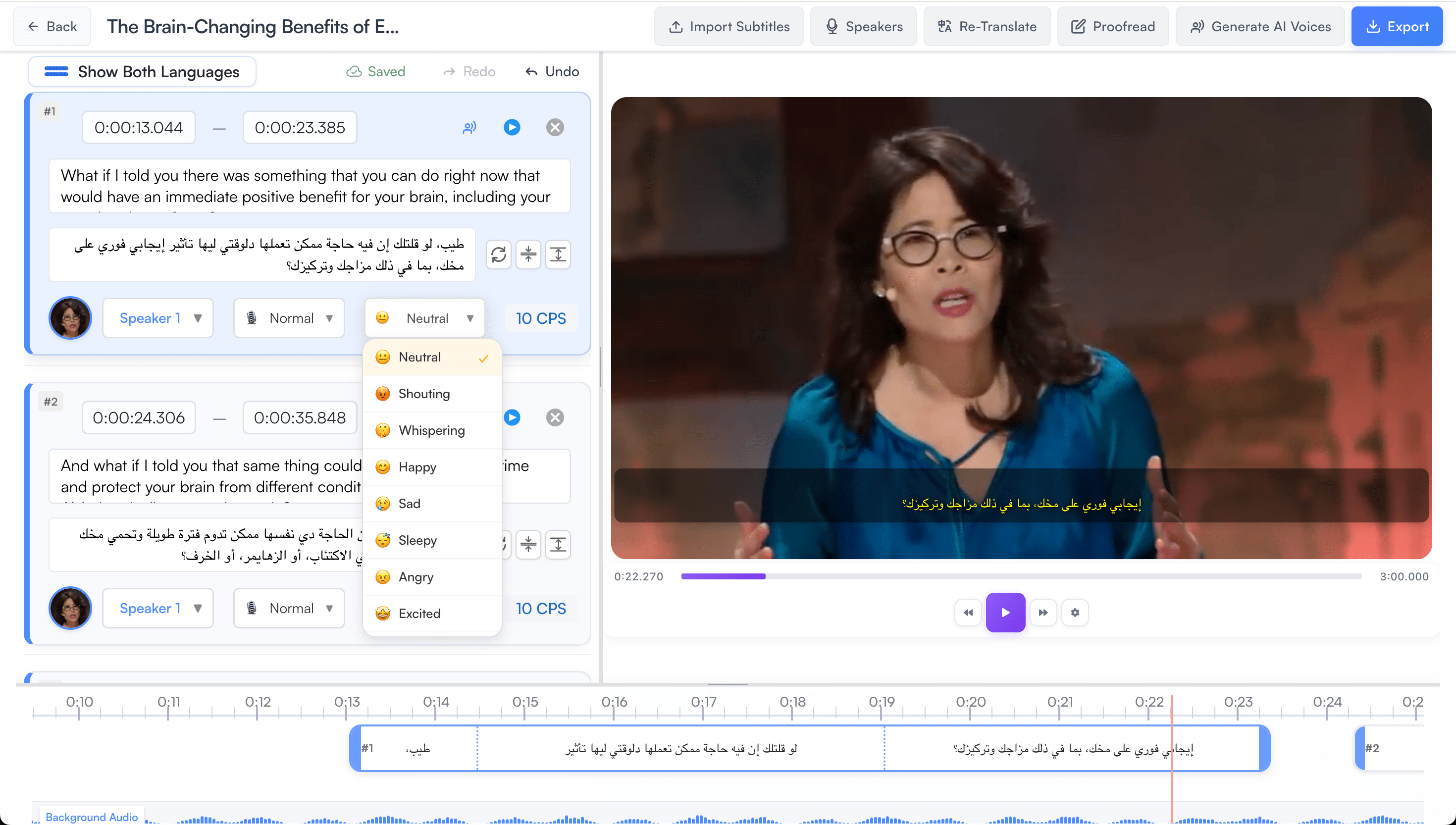1456x825 pixels.
Task: Toggle Show Both Languages
Action: pos(142,71)
